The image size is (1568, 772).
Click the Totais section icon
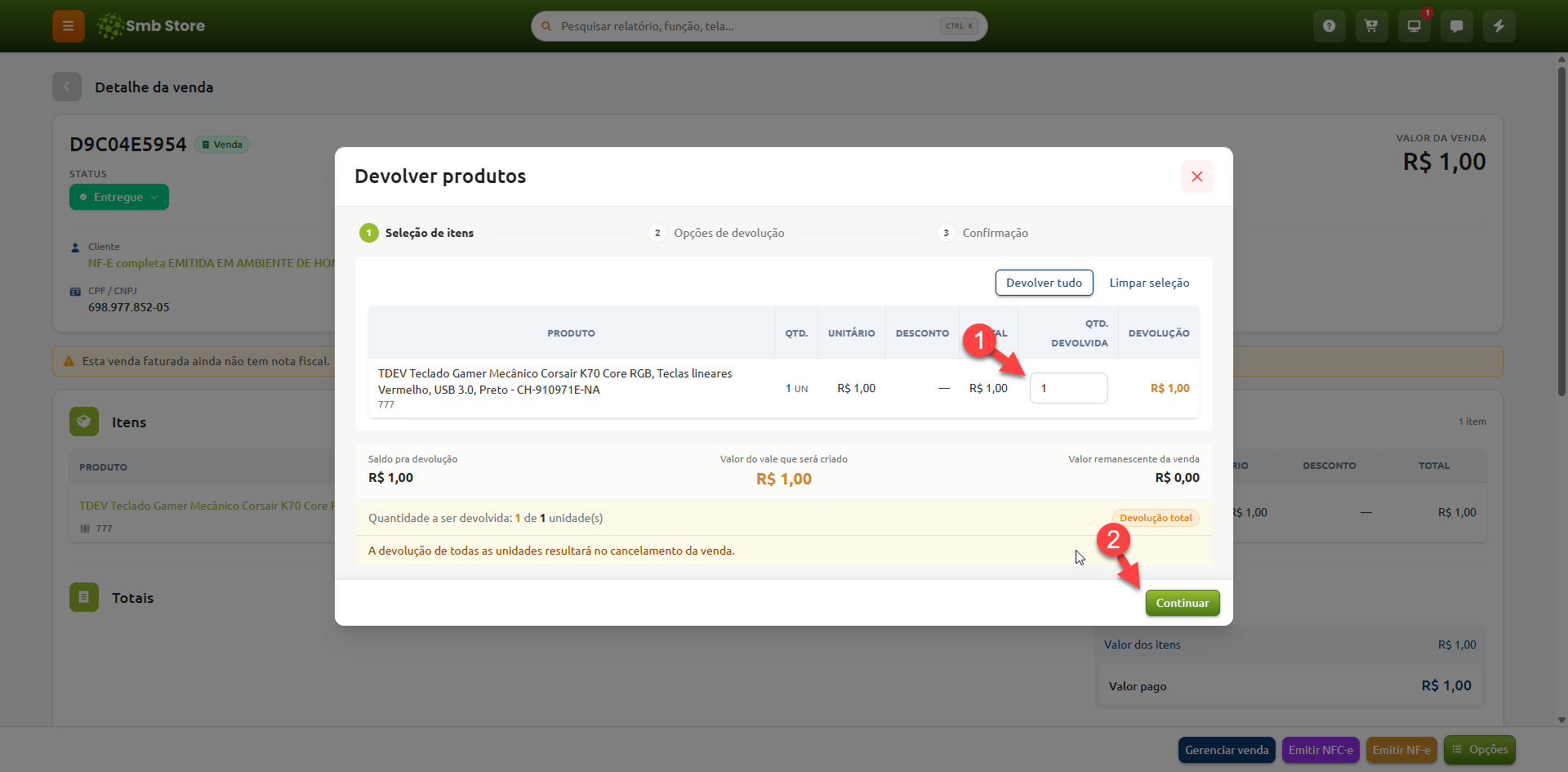tap(84, 597)
